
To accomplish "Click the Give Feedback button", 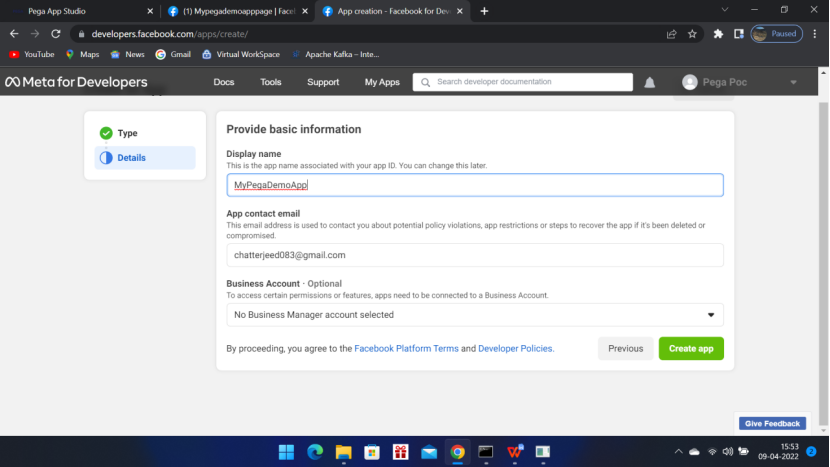I will [x=772, y=424].
